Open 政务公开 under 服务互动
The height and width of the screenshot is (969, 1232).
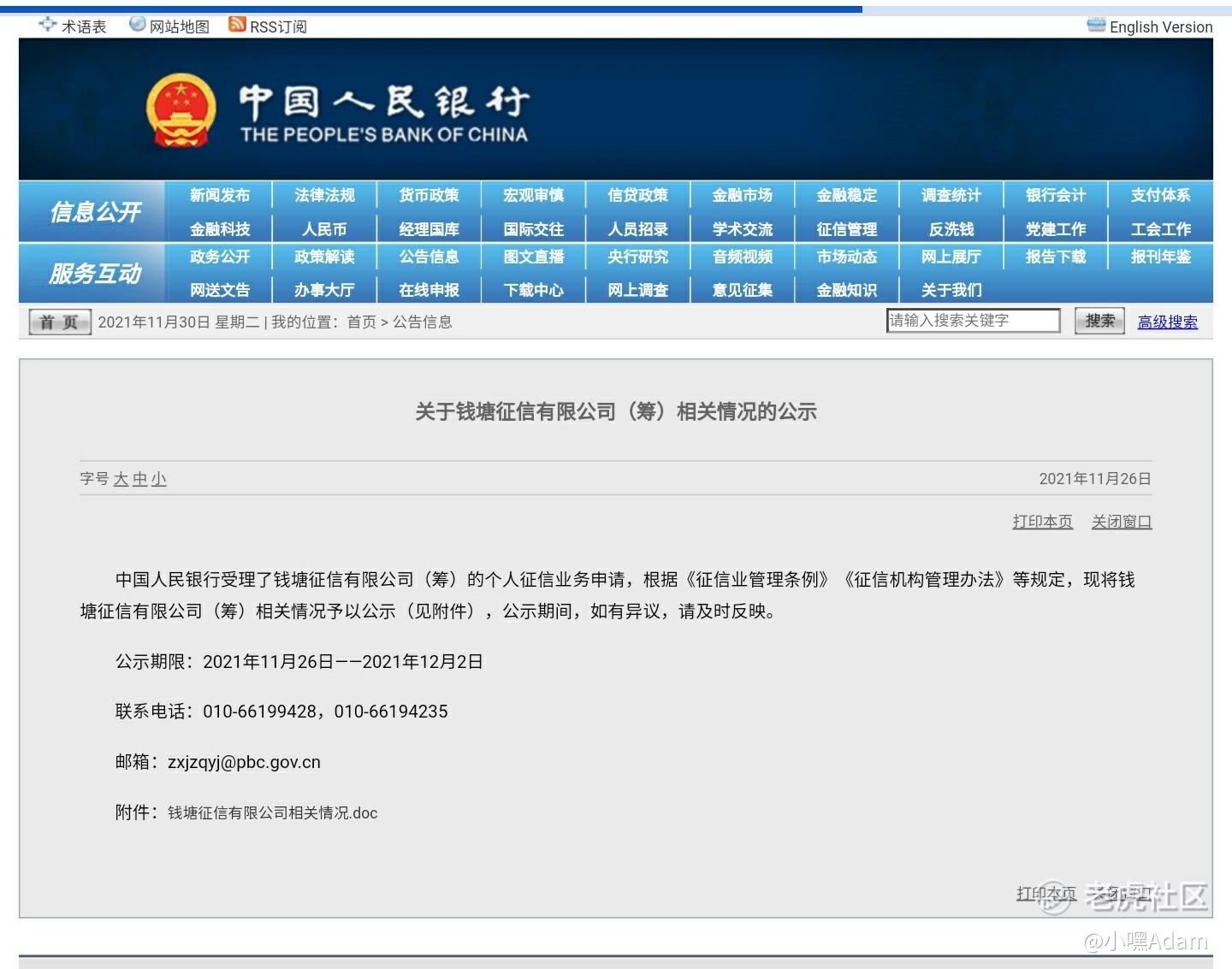[x=220, y=257]
